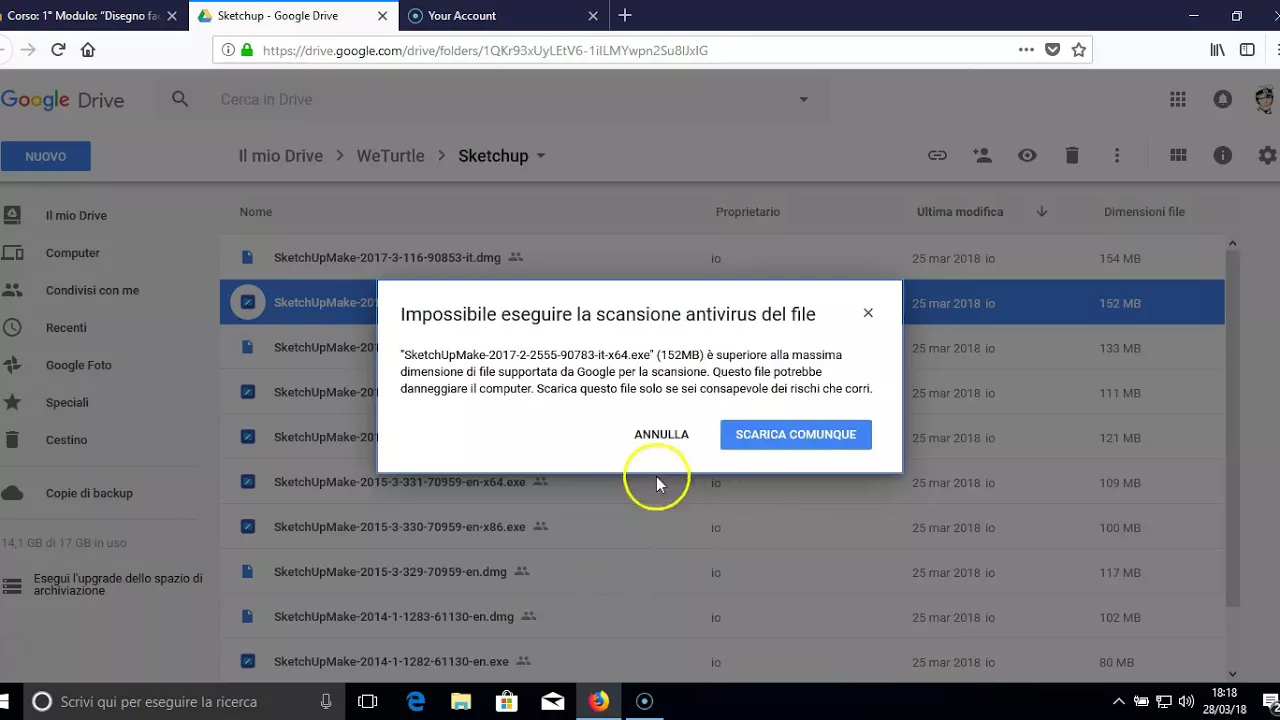Click the Scarica comunque button
The image size is (1280, 720).
tap(796, 434)
